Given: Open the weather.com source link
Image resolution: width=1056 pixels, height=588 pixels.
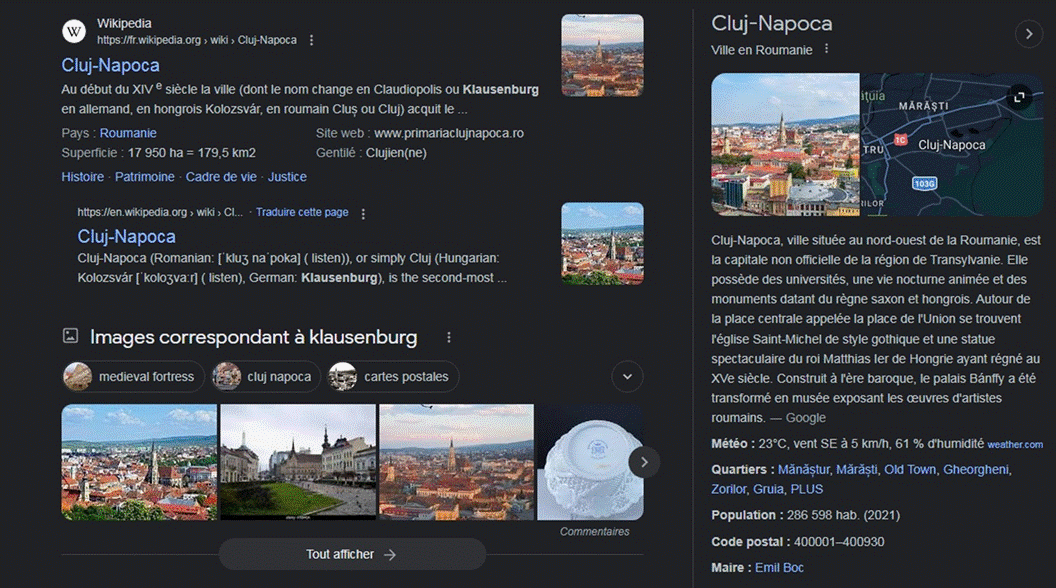Looking at the screenshot, I should click(1015, 445).
